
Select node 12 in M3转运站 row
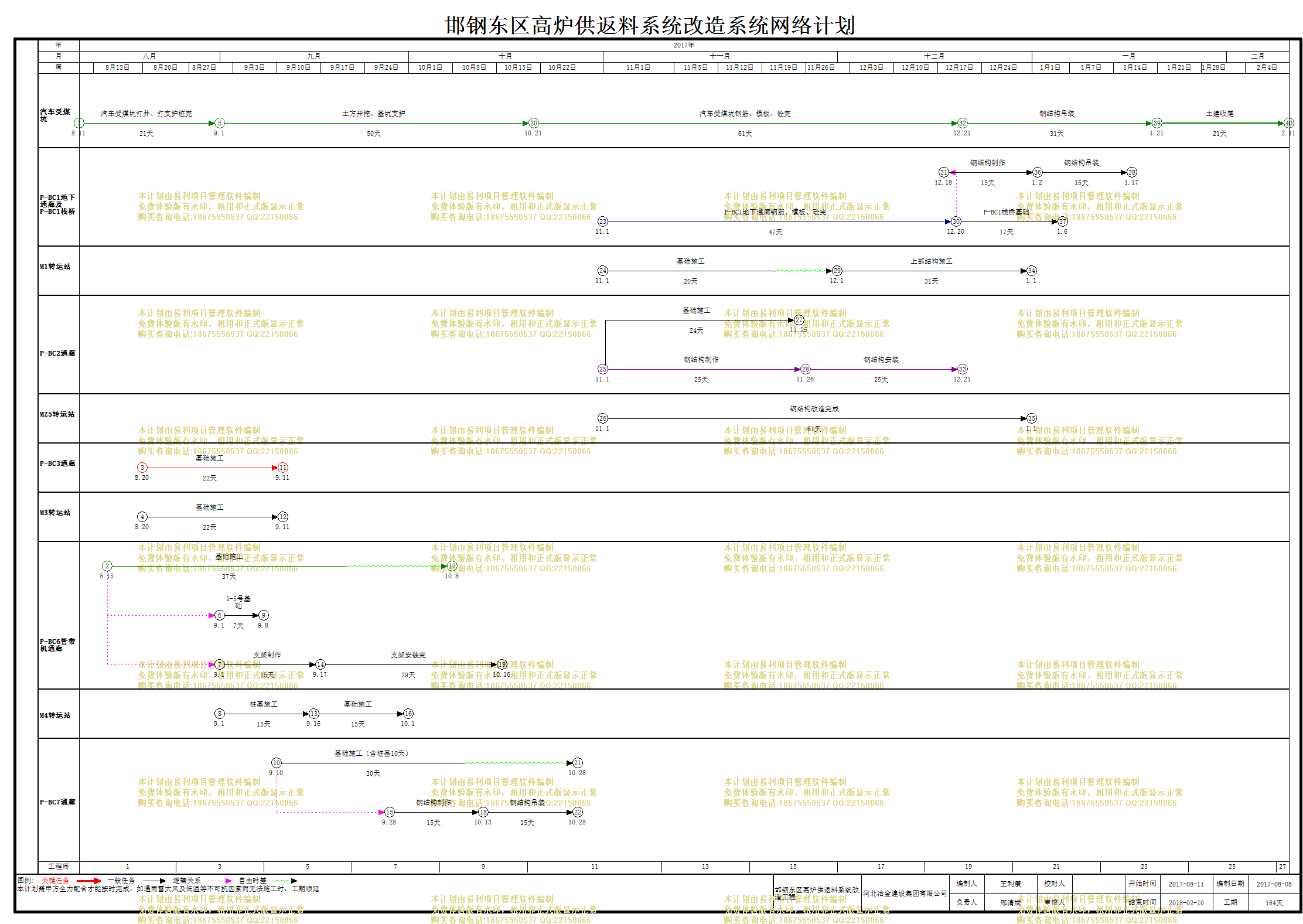point(283,517)
